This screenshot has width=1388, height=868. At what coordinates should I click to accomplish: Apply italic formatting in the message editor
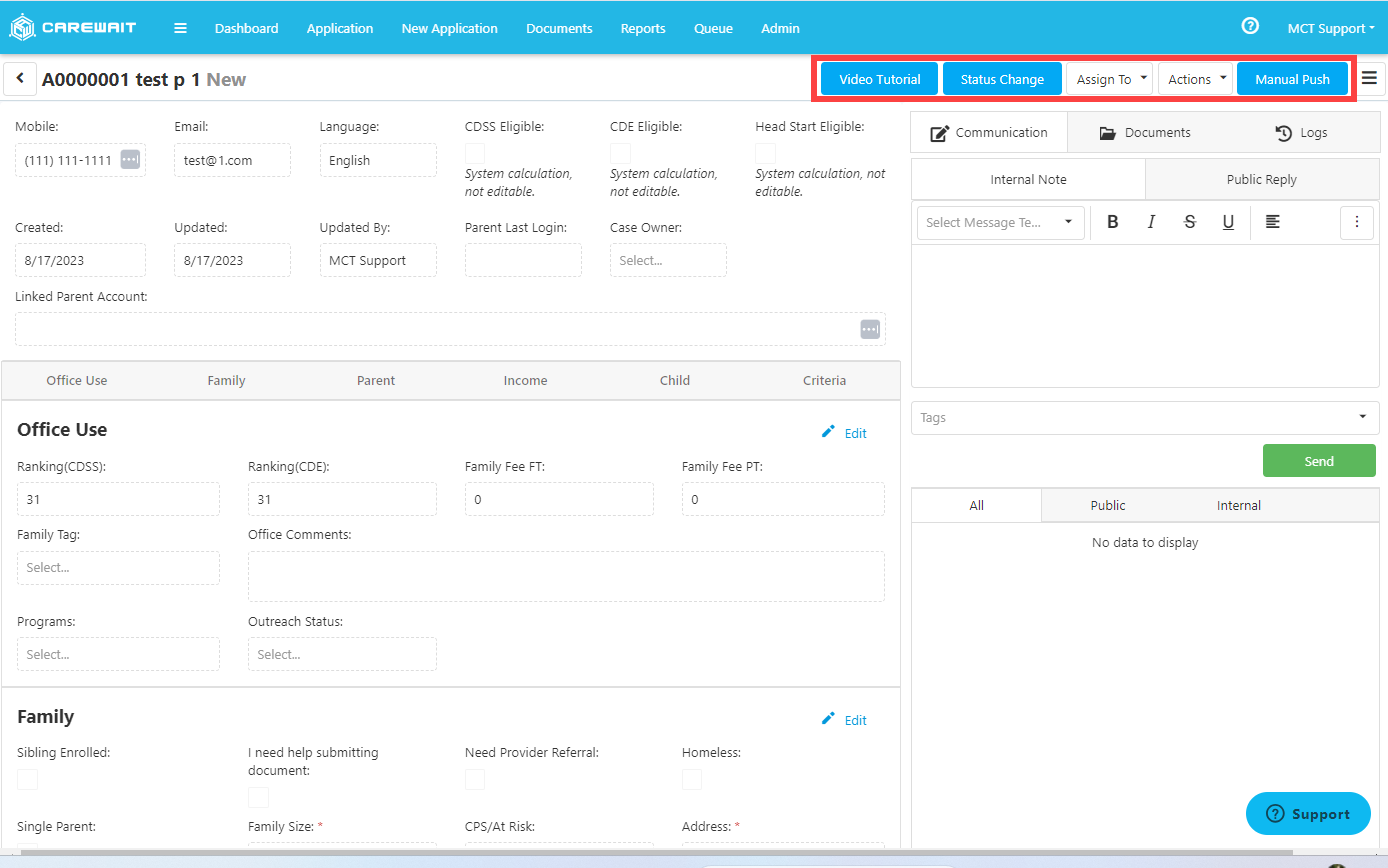[x=1151, y=222]
